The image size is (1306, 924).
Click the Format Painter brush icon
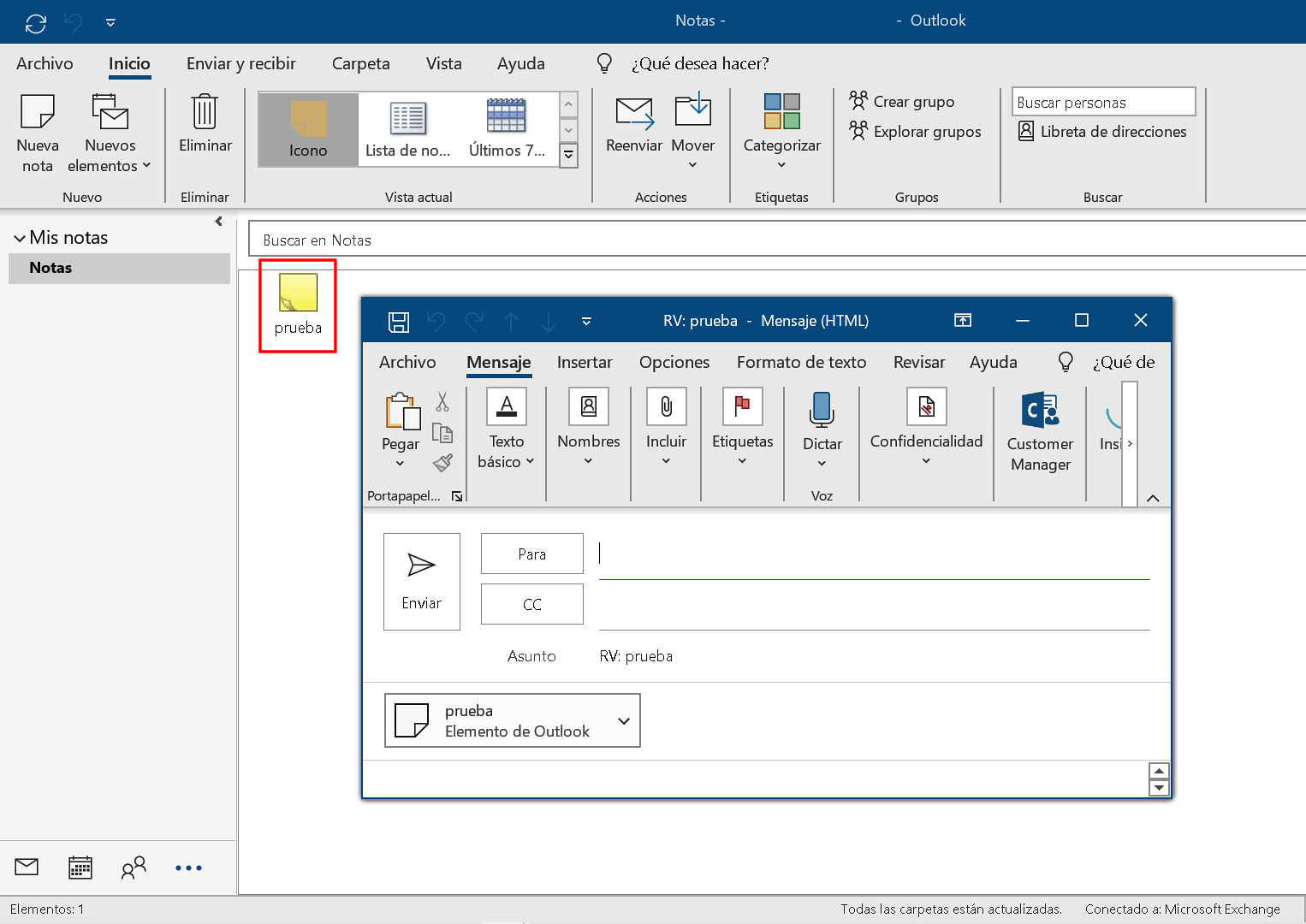tap(442, 463)
